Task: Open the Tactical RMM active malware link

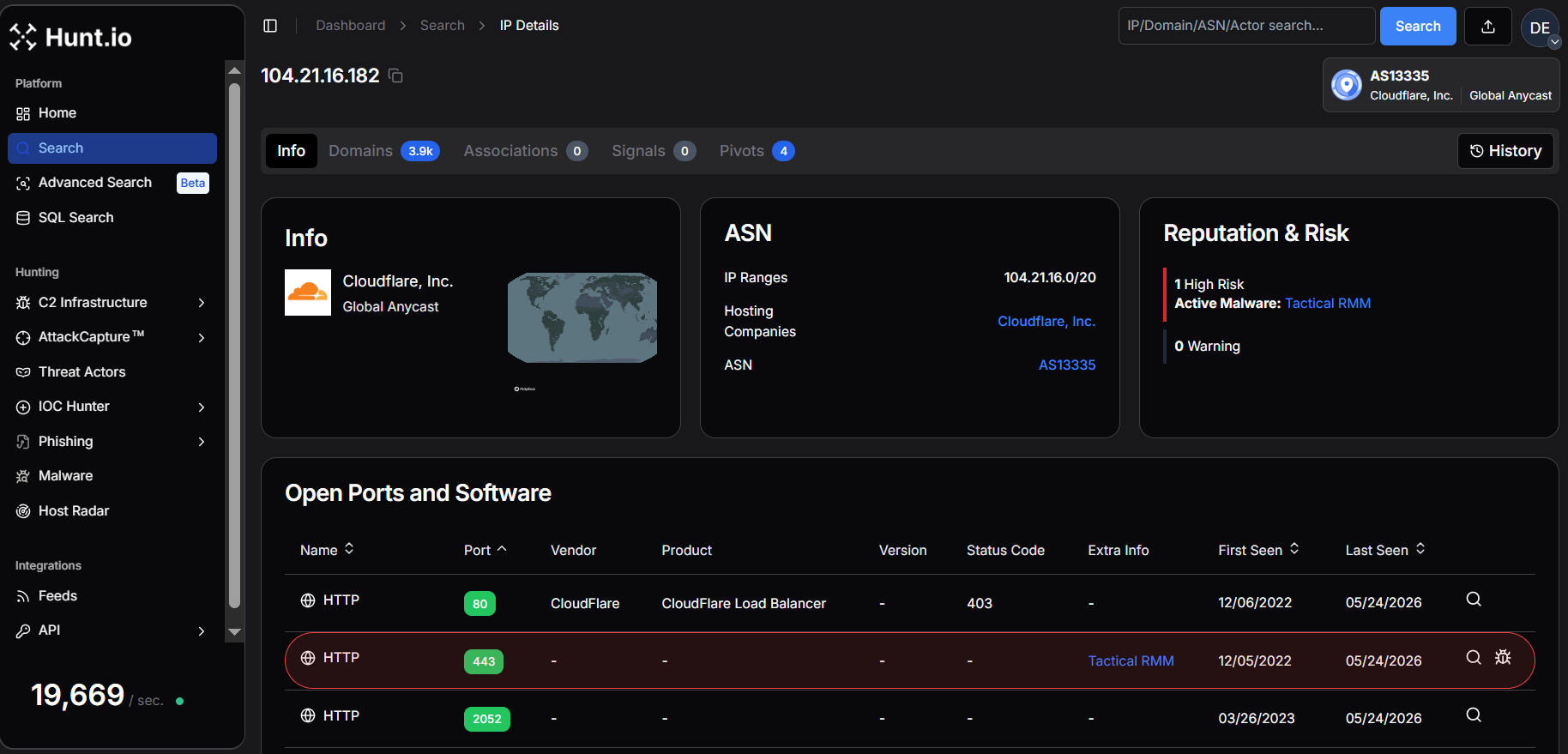Action: (x=1328, y=304)
